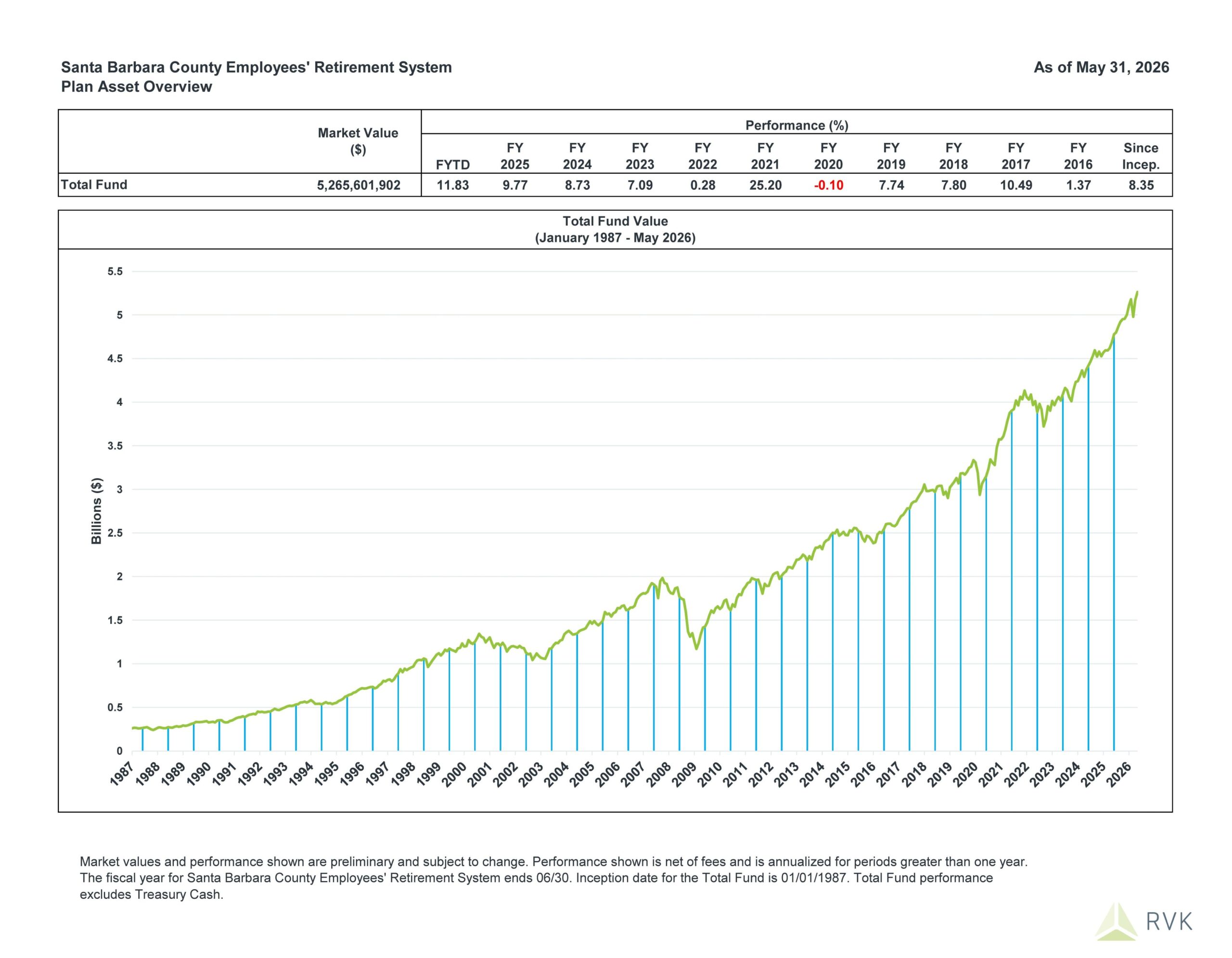This screenshot has width=1232, height=958.
Task: Click the 2009 x-axis year label
Action: click(684, 773)
